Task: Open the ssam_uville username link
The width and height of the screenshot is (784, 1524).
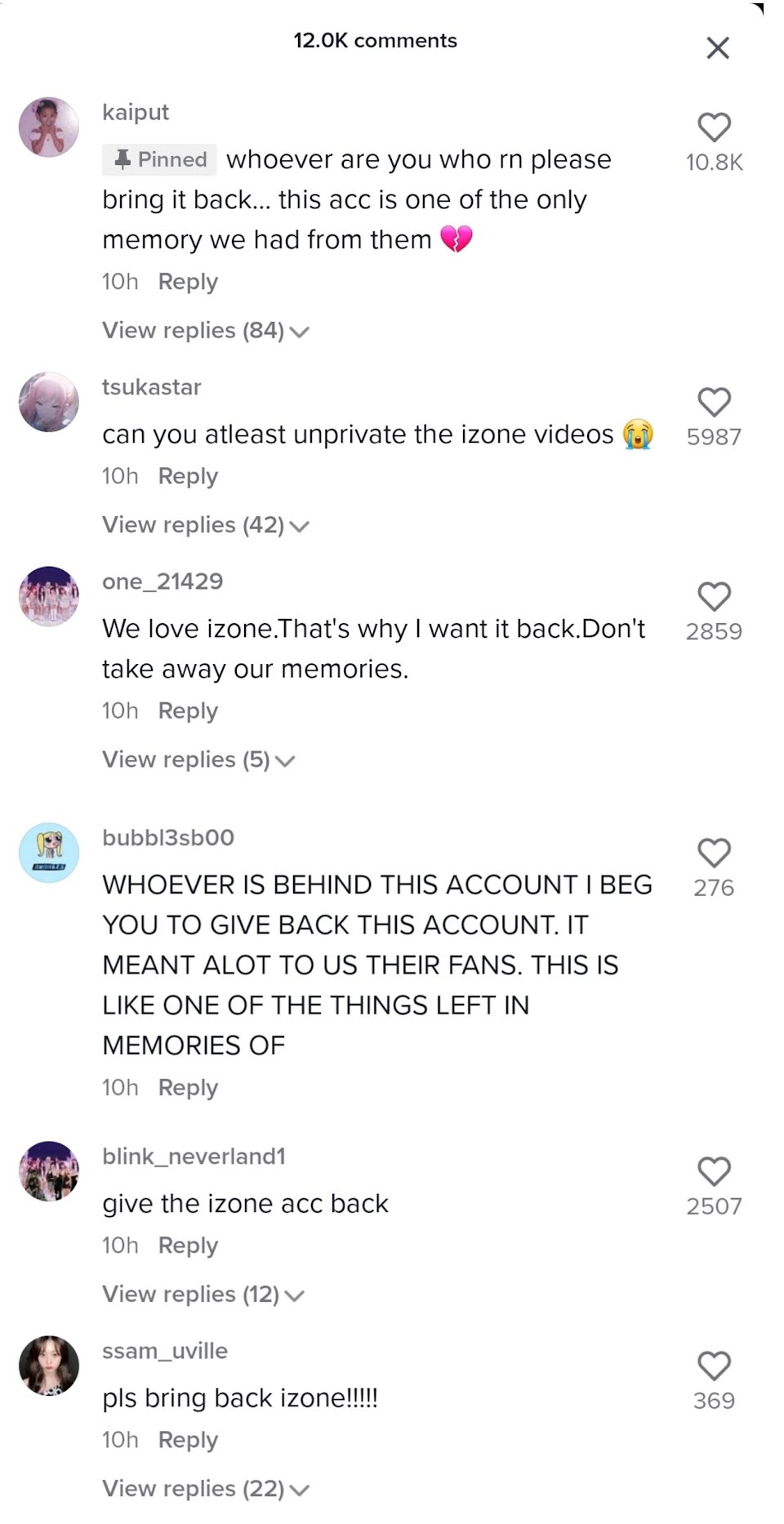Action: pos(165,1351)
